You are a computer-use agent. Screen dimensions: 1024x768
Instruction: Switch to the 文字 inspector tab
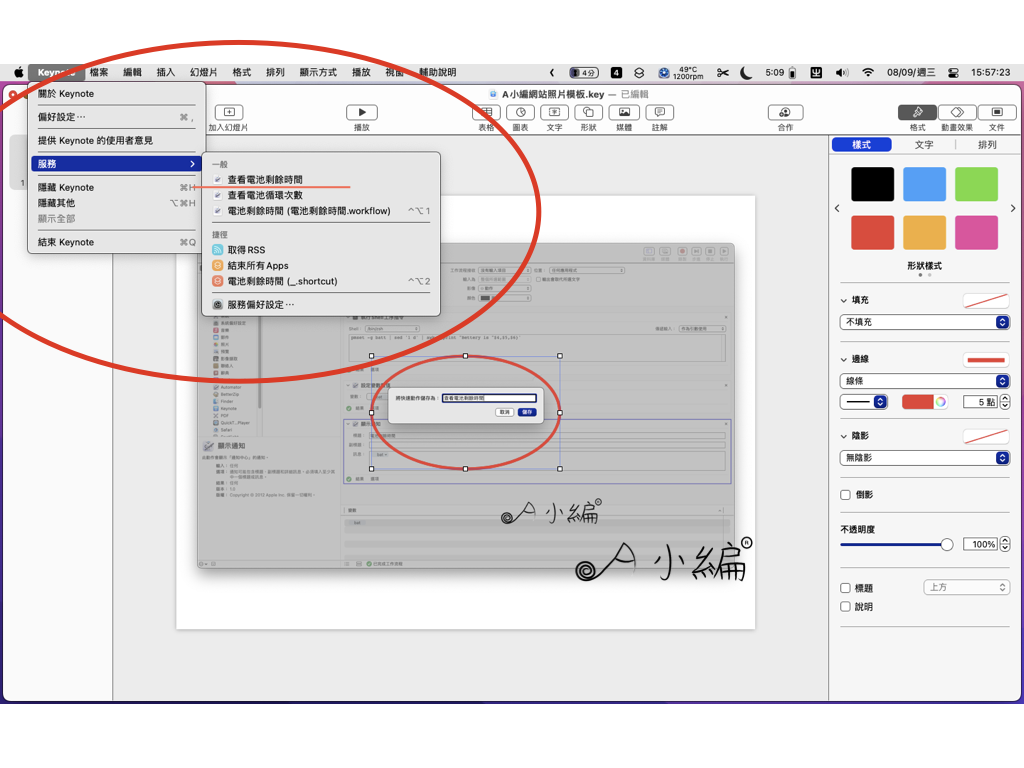pyautogui.click(x=923, y=144)
